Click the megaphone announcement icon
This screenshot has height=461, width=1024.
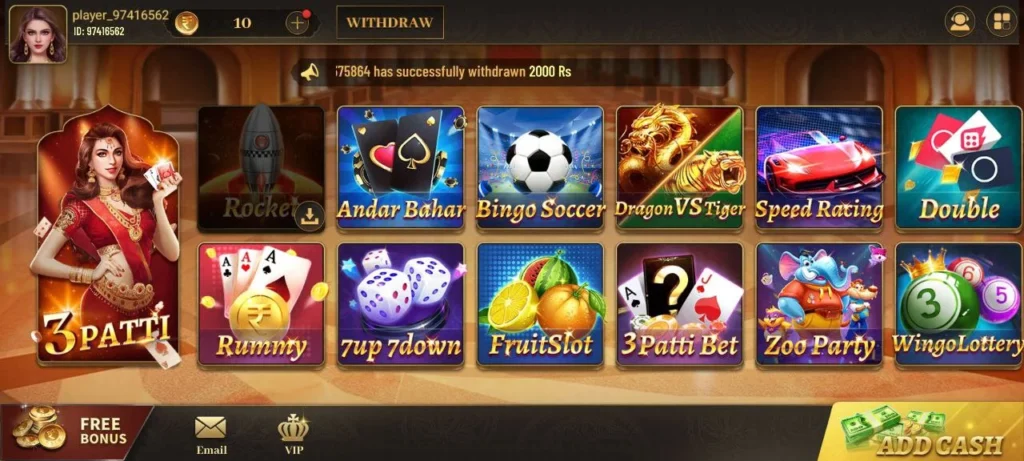tap(310, 72)
